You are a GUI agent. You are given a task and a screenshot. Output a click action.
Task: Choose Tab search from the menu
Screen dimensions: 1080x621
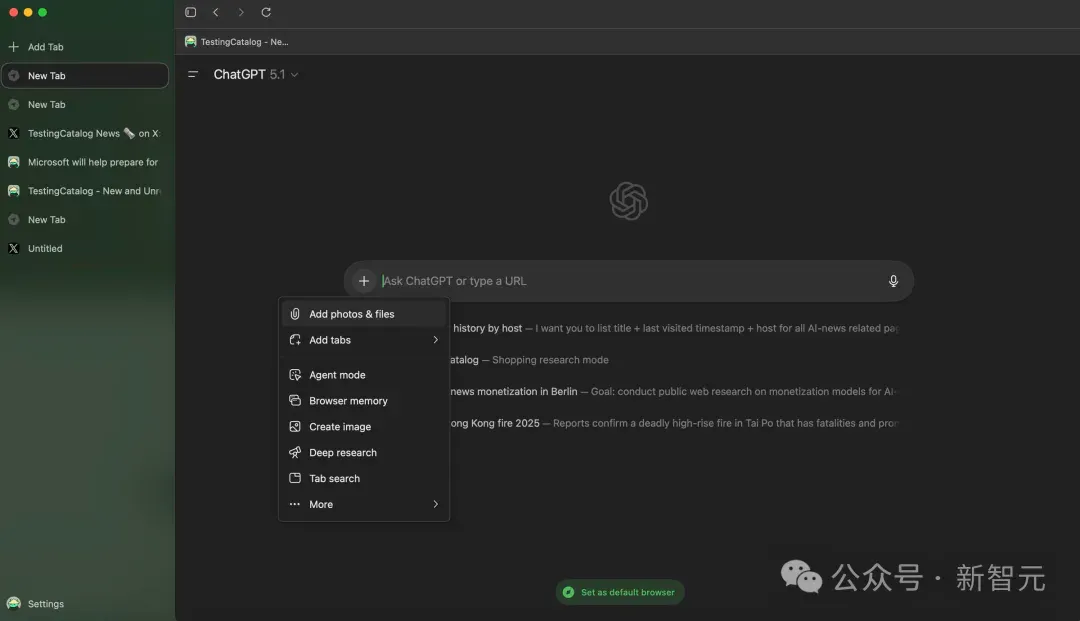pos(364,478)
